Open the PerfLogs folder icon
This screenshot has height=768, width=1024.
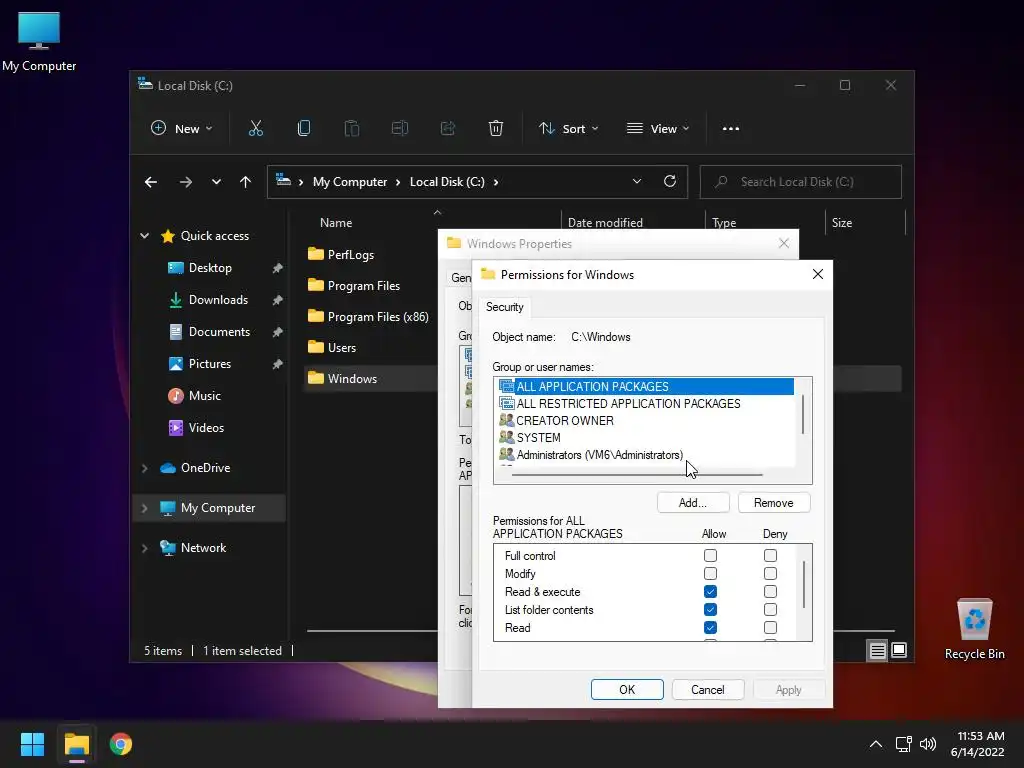tap(316, 253)
